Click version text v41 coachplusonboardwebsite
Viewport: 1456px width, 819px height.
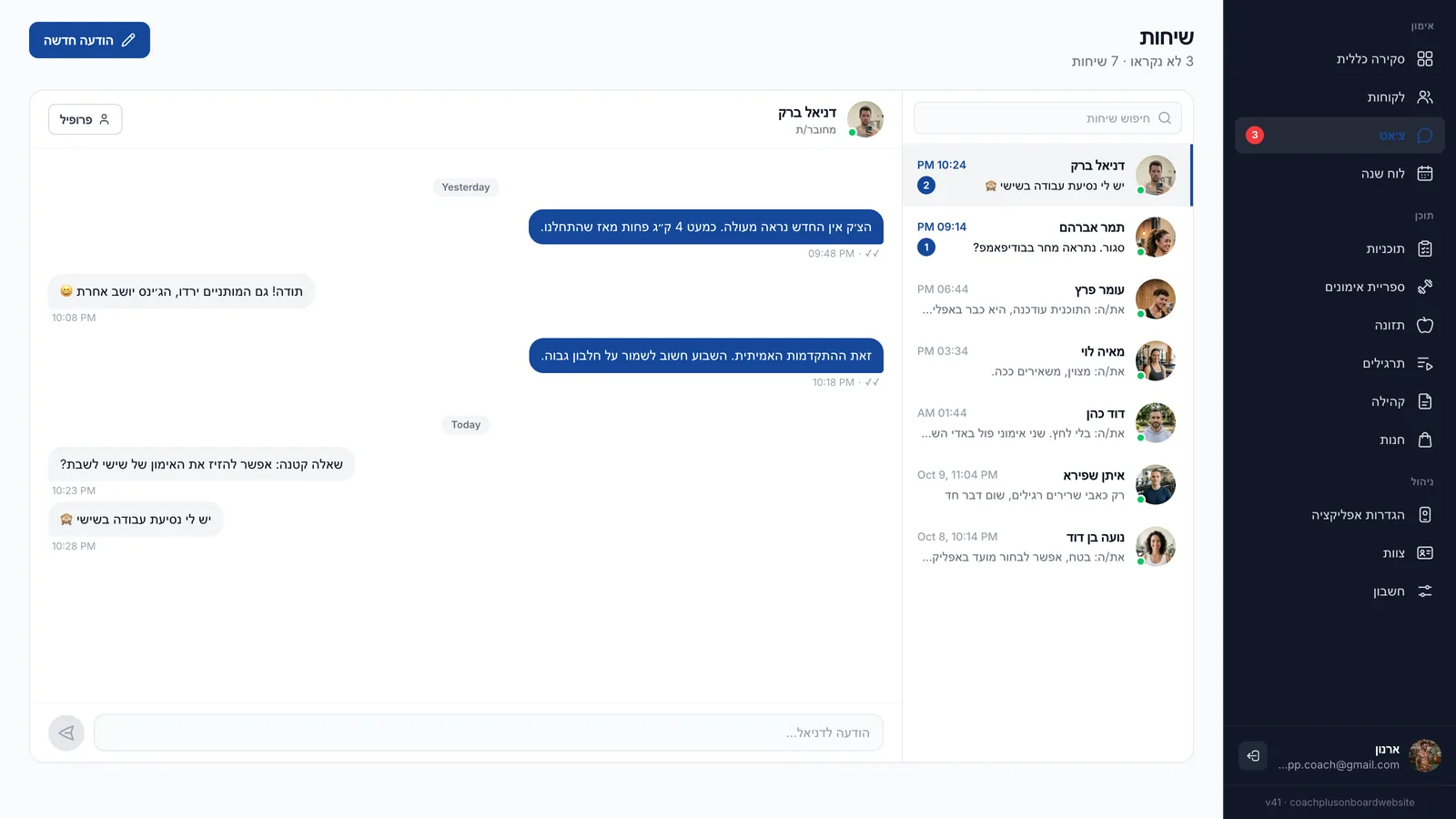pyautogui.click(x=1340, y=803)
